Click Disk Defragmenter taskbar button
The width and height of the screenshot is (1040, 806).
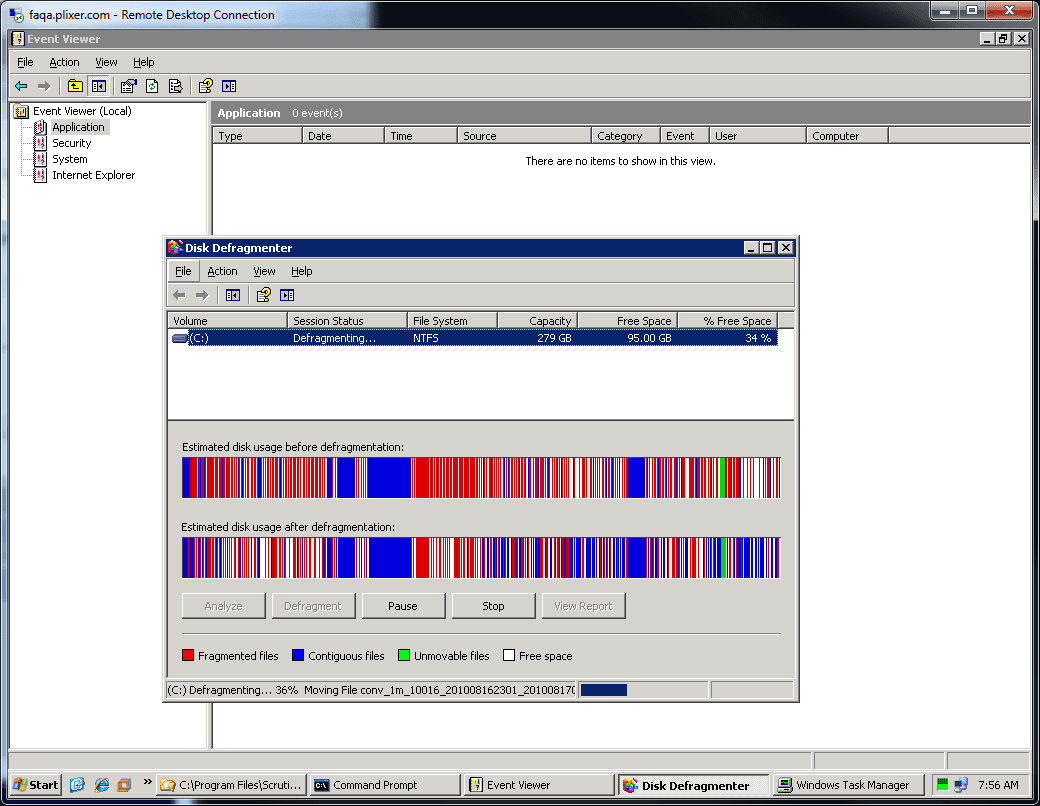tap(693, 785)
